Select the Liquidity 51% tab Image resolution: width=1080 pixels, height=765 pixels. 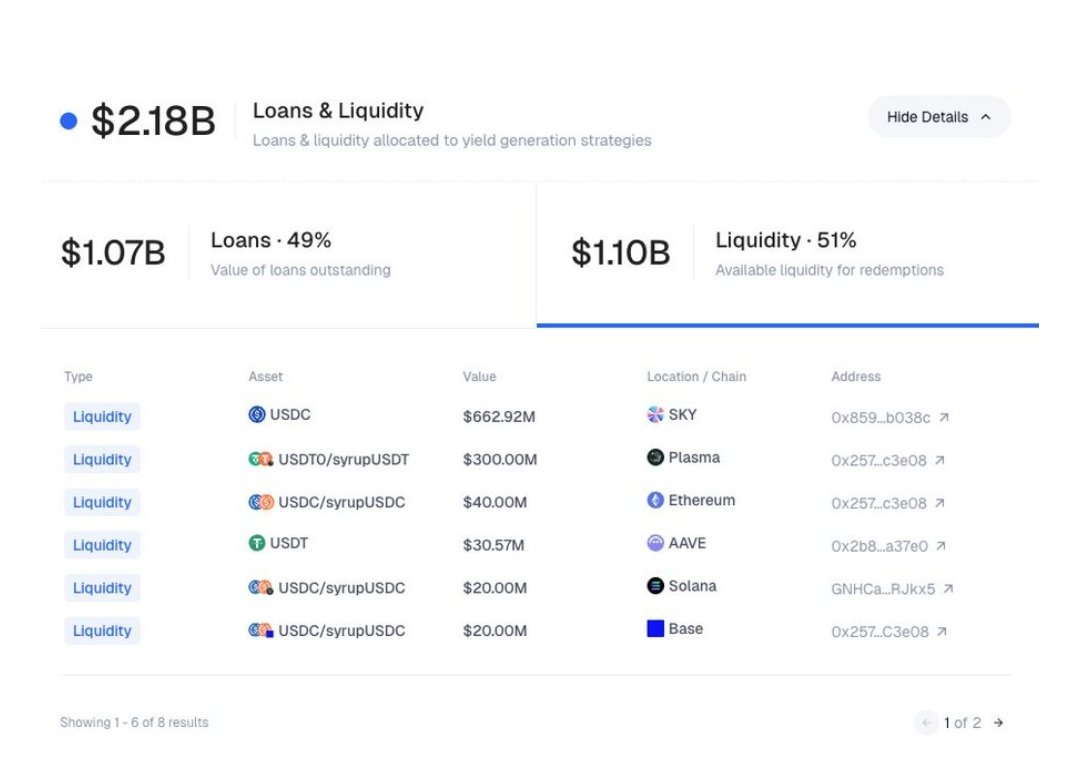click(787, 253)
